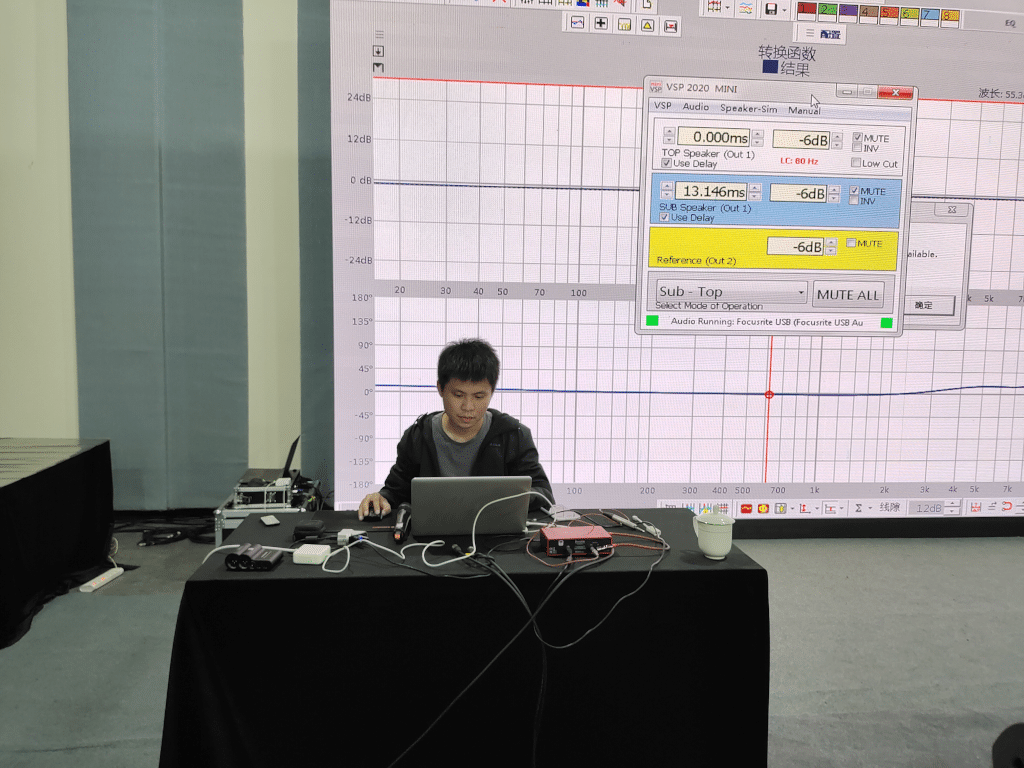
Task: Check INV for the SUB Speaker
Action: [x=853, y=201]
